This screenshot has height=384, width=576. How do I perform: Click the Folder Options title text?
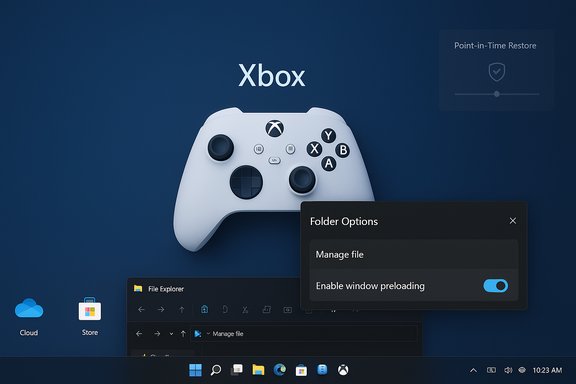click(x=344, y=221)
